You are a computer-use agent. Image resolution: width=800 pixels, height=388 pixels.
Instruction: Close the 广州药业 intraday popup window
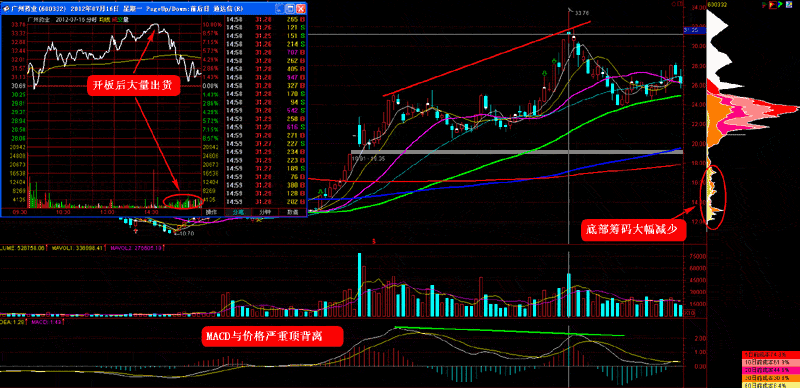pyautogui.click(x=301, y=9)
